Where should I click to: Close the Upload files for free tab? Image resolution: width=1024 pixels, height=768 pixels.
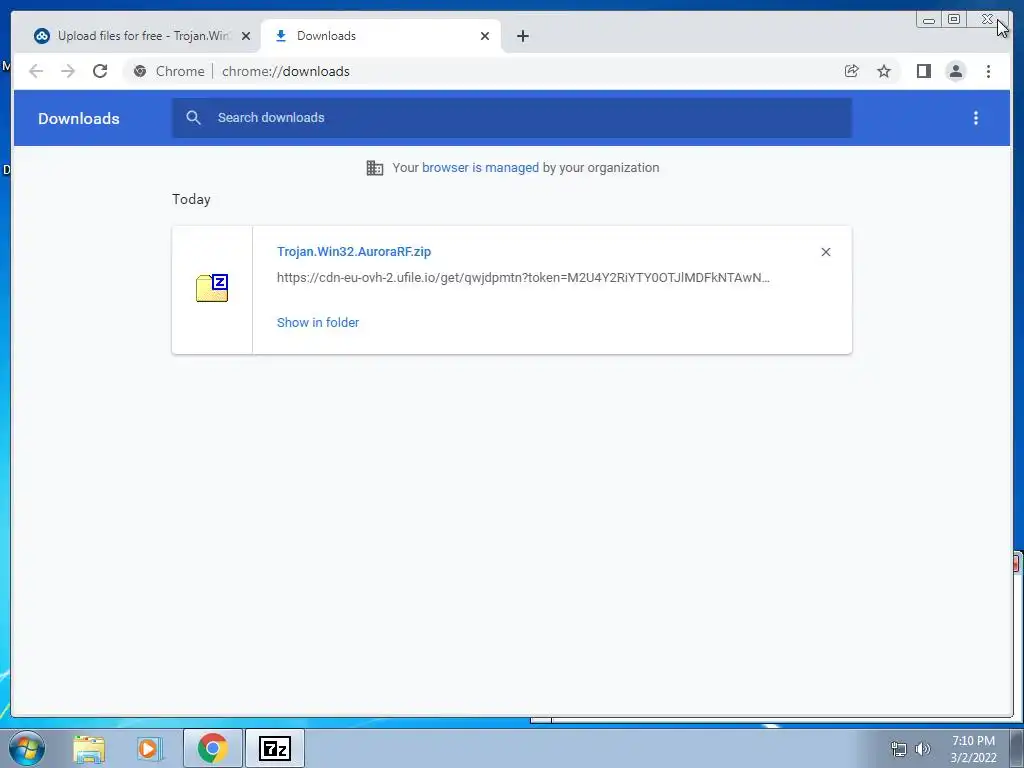point(246,36)
